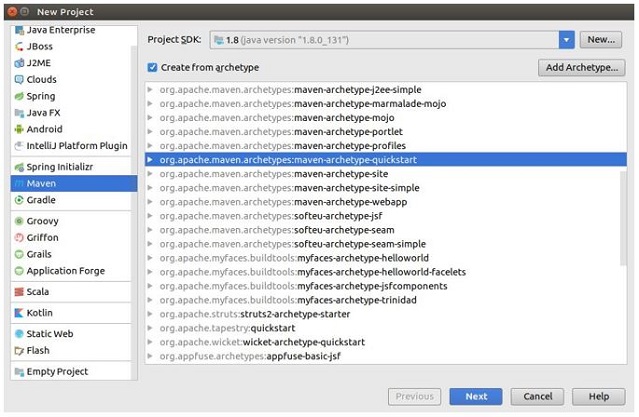639x417 pixels.
Task: Click the Static Web globe icon
Action: (x=19, y=334)
